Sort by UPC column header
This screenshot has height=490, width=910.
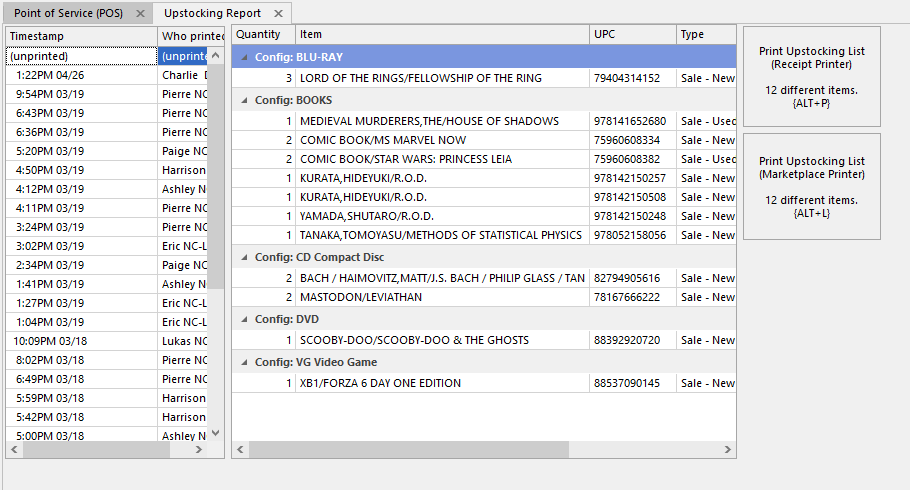coord(633,34)
